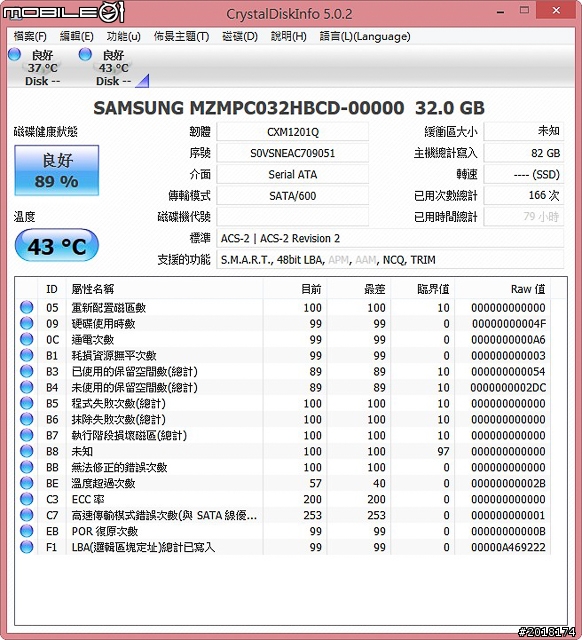
Task: Click the supported features field with S.M.A.R.T.
Action: (x=390, y=259)
